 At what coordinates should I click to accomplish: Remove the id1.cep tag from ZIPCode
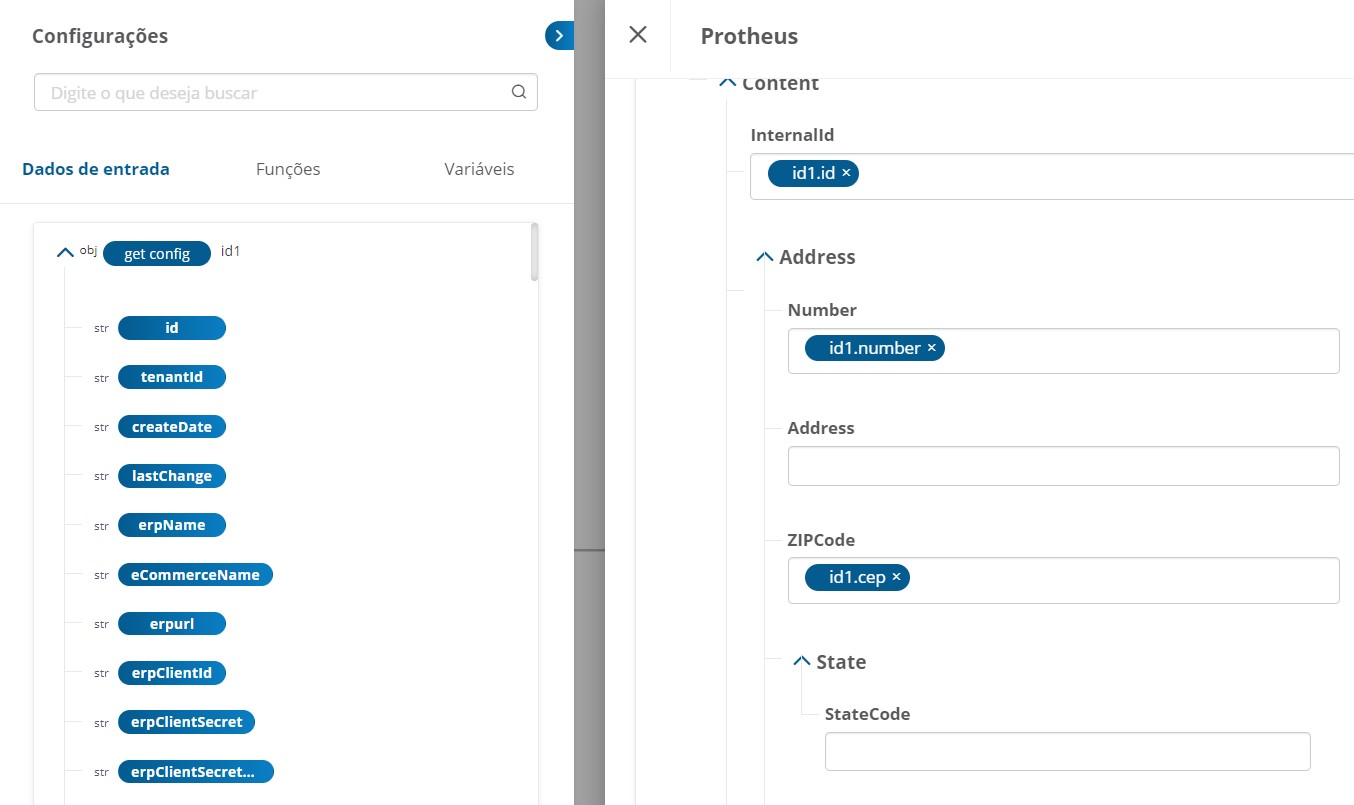click(896, 577)
